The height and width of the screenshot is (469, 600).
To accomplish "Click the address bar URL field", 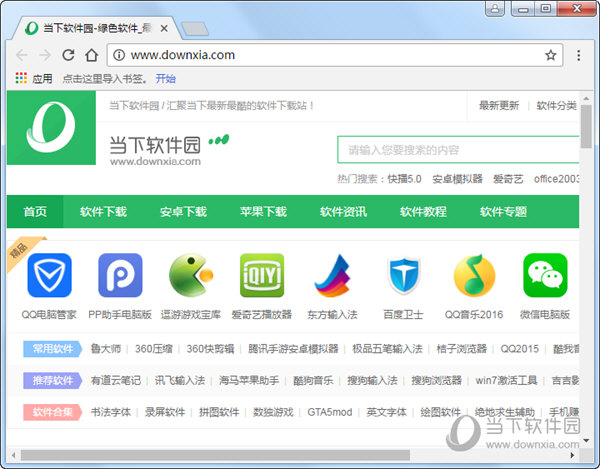I will 334,55.
